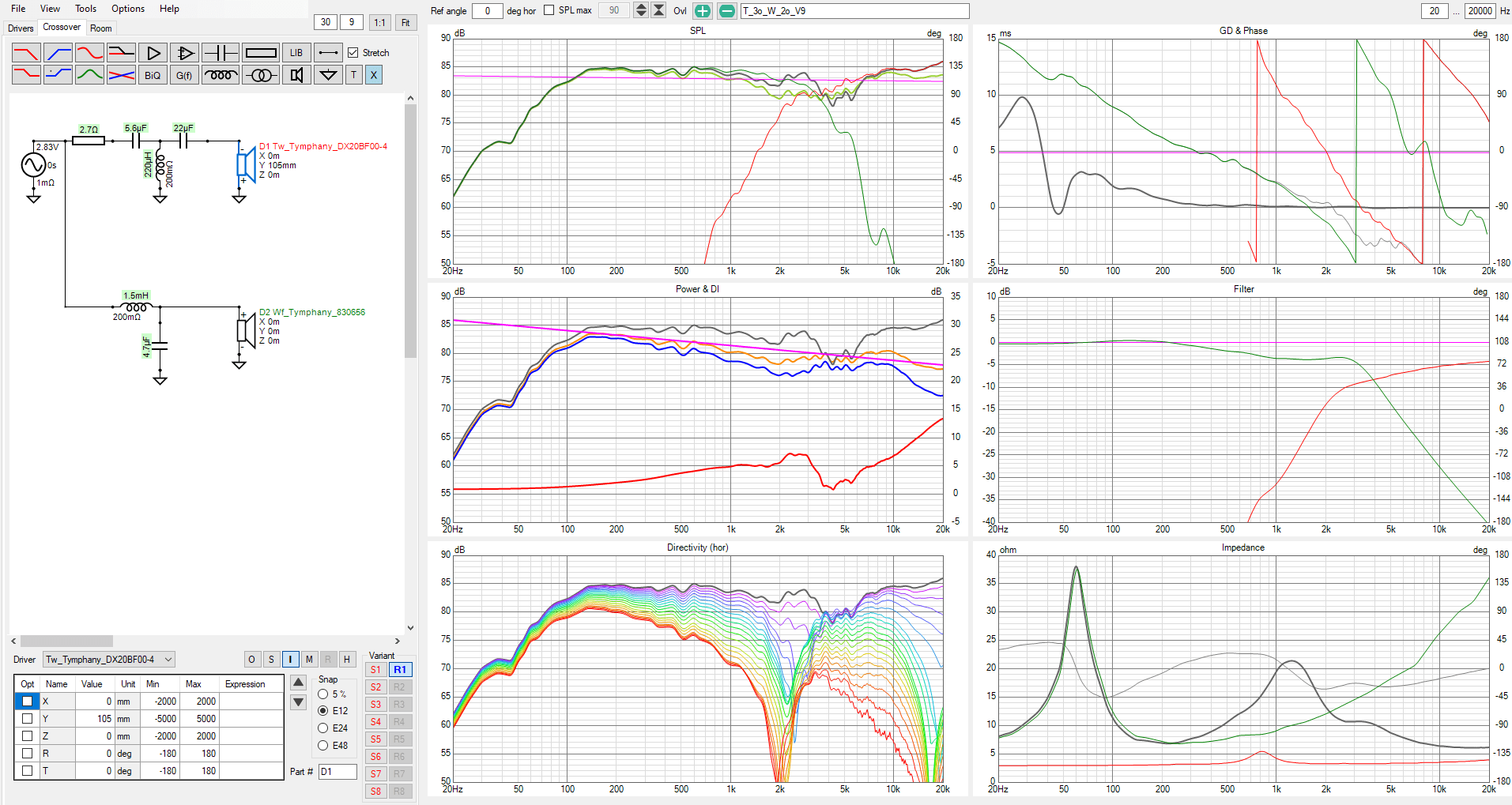Toggle the Stretch checkbox
The height and width of the screenshot is (805, 1512).
pyautogui.click(x=353, y=53)
